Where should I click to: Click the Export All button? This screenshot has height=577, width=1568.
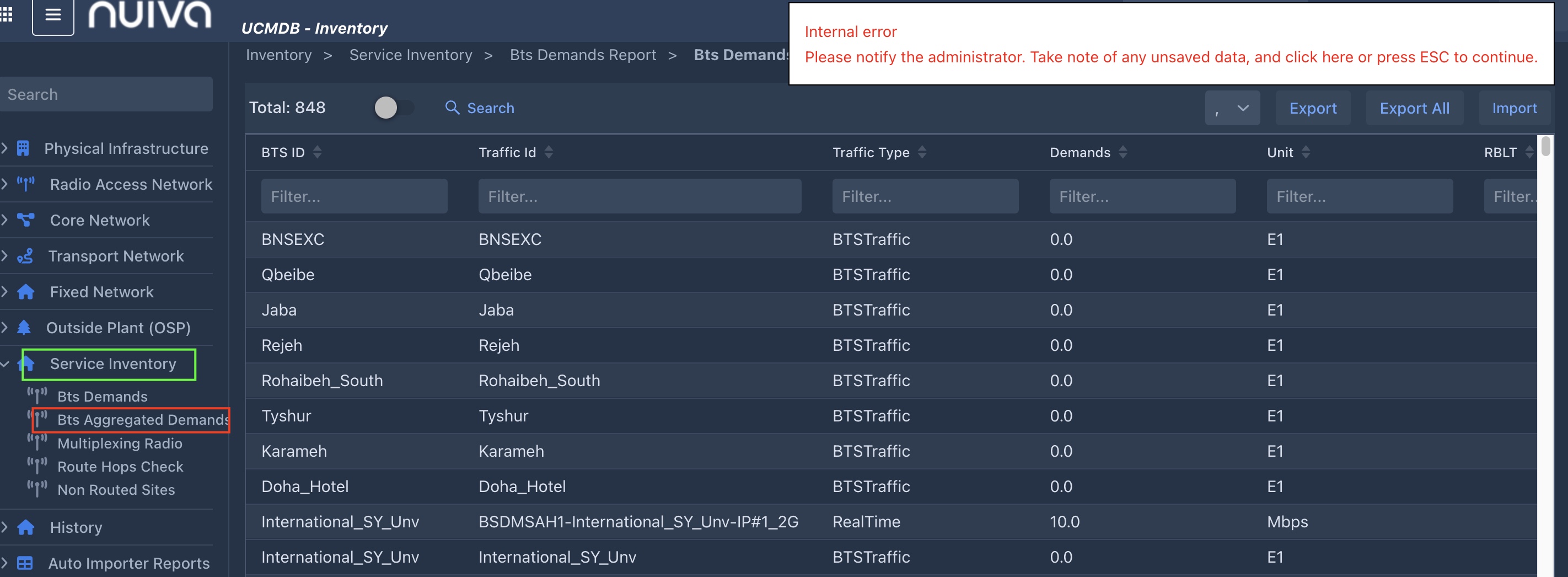click(1414, 109)
